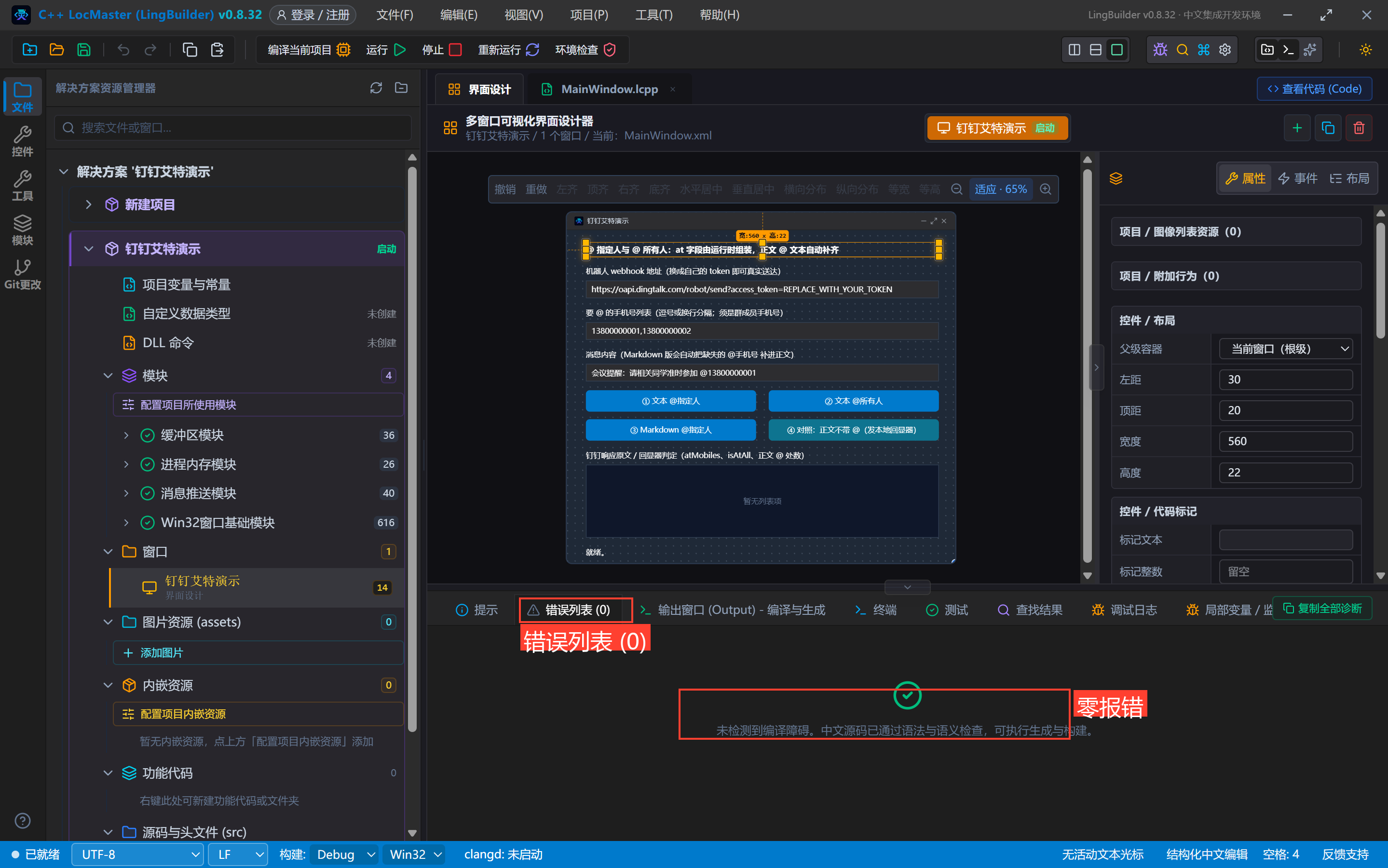Expand the 缓冲区模块 node
The height and width of the screenshot is (868, 1388).
126,435
